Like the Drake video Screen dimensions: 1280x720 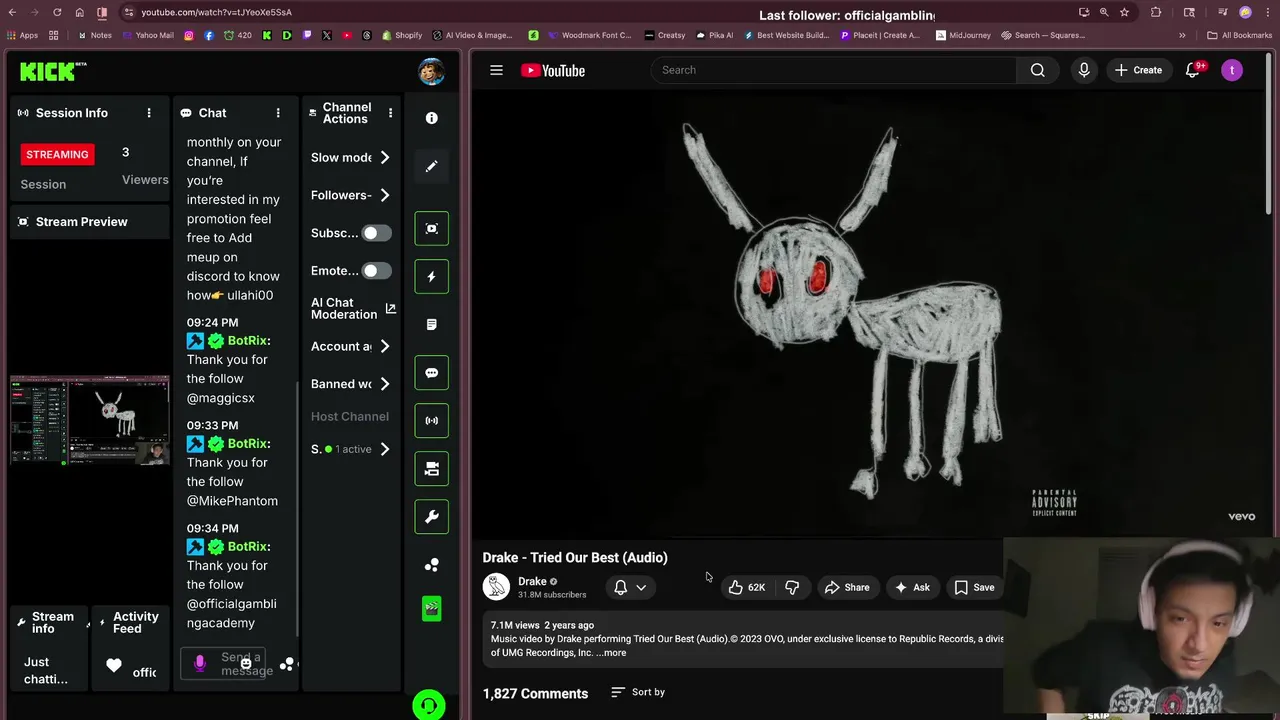[x=747, y=587]
